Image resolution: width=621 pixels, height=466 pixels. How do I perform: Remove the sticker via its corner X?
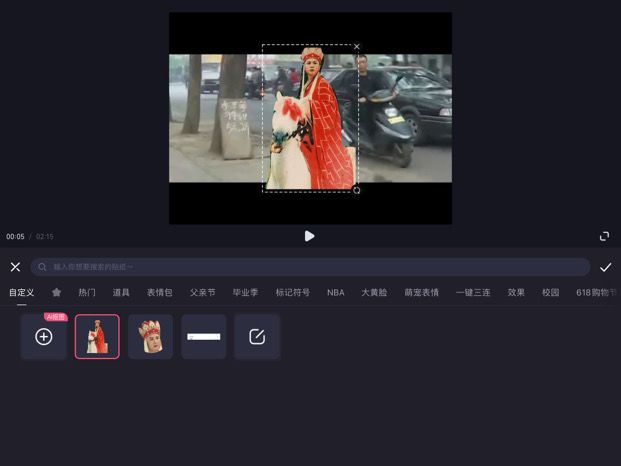pos(357,47)
